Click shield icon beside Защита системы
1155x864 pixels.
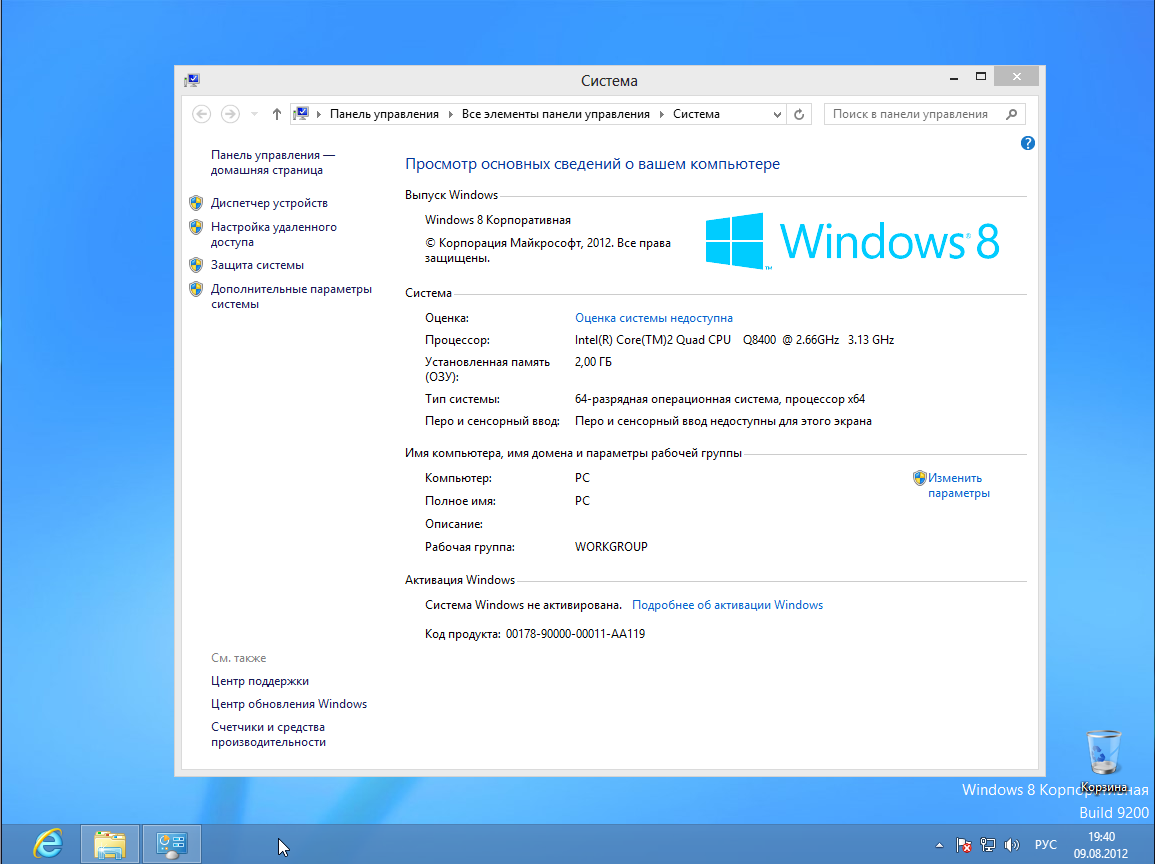click(x=195, y=264)
